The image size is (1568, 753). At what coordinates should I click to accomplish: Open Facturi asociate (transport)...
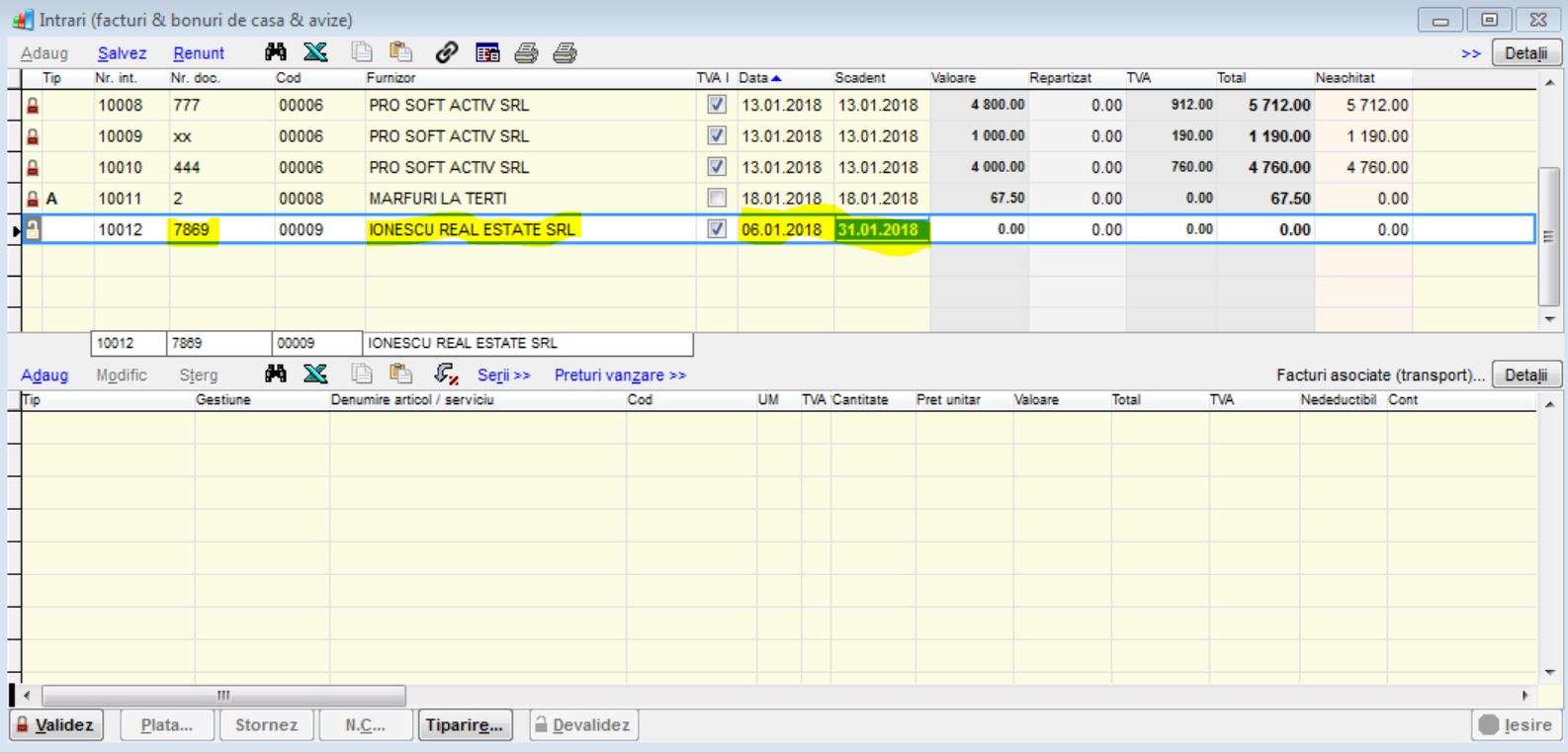tap(1380, 375)
